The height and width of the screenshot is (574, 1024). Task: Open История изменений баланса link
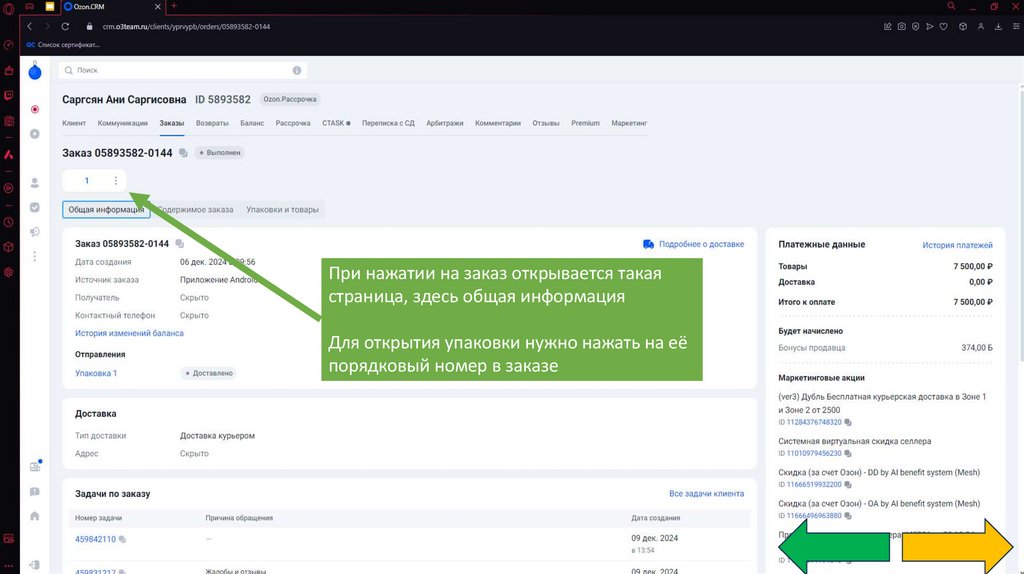[129, 333]
